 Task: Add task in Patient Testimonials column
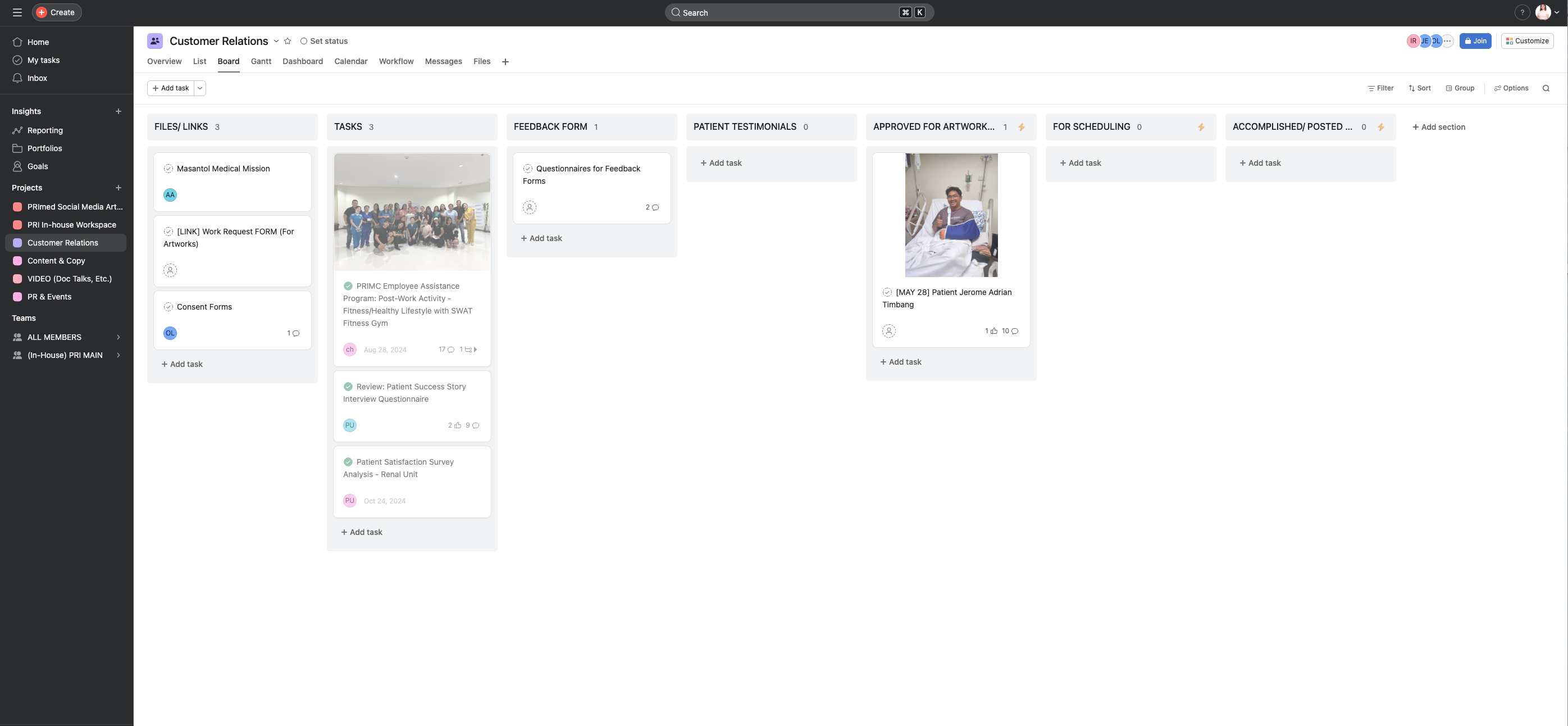point(721,163)
